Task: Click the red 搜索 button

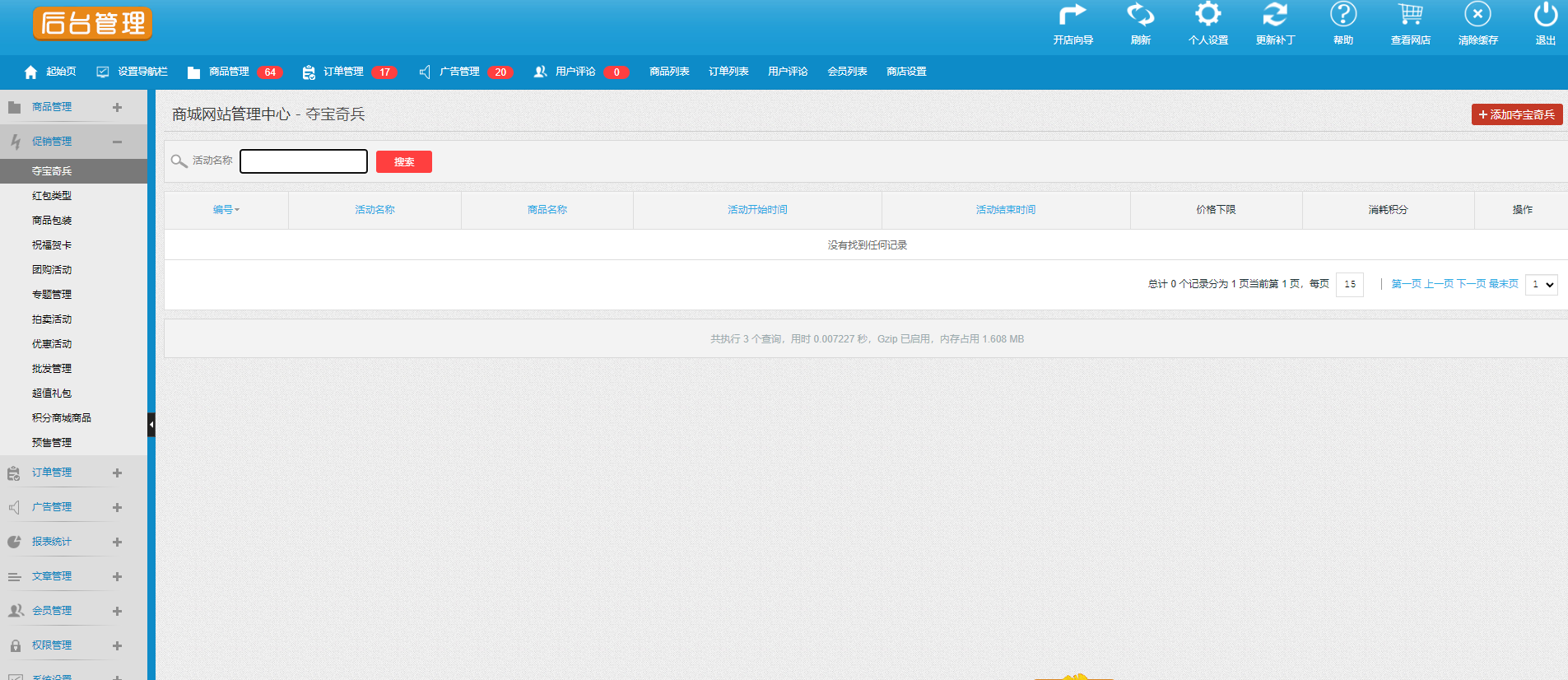Action: pyautogui.click(x=403, y=162)
